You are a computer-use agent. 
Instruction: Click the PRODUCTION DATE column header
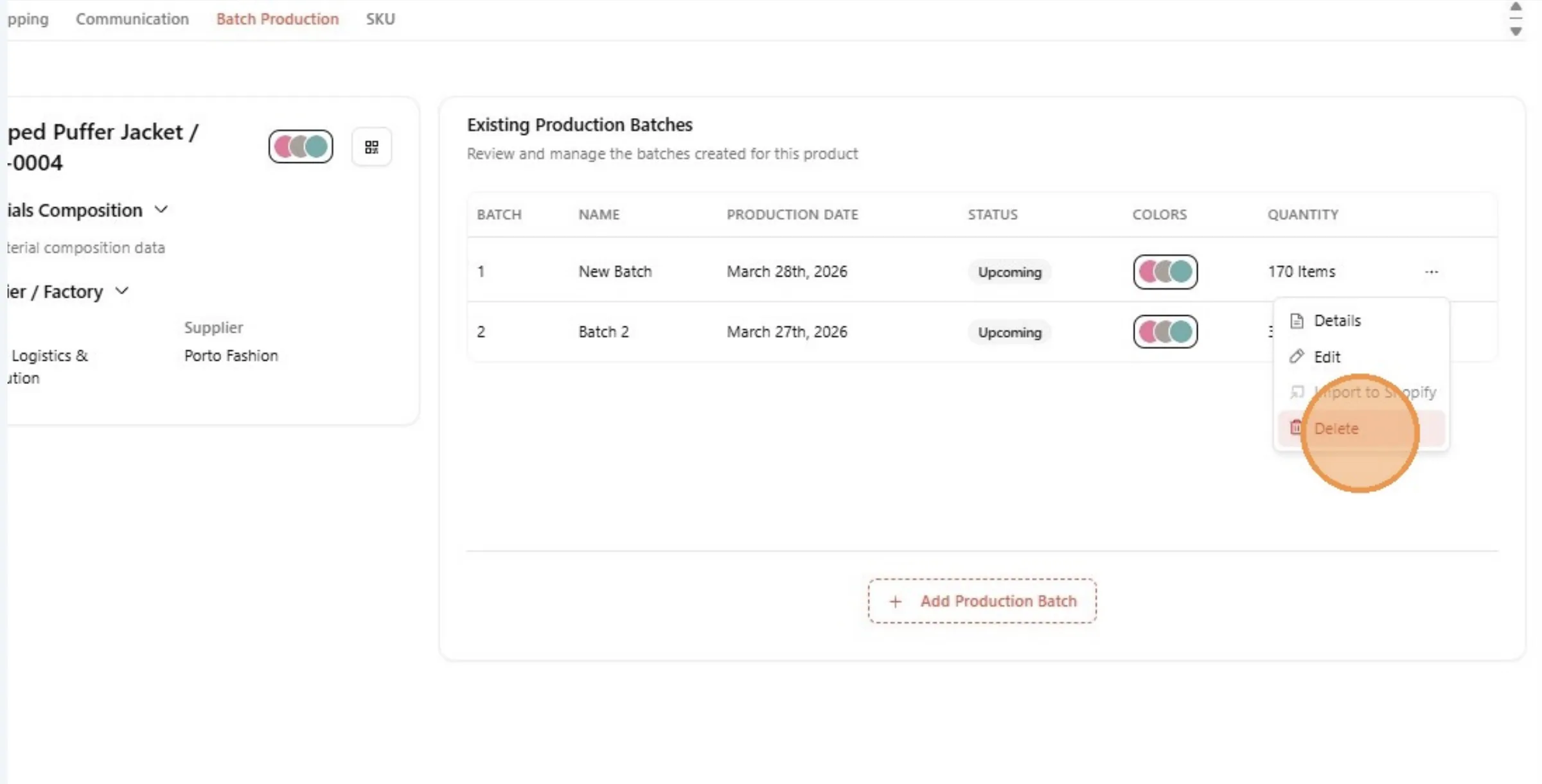point(792,214)
